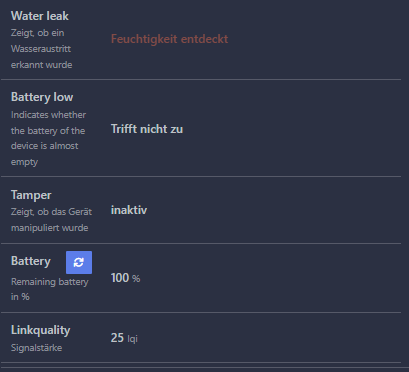
Task: Select the 'Trifft nicht zu' value
Action: (147, 129)
